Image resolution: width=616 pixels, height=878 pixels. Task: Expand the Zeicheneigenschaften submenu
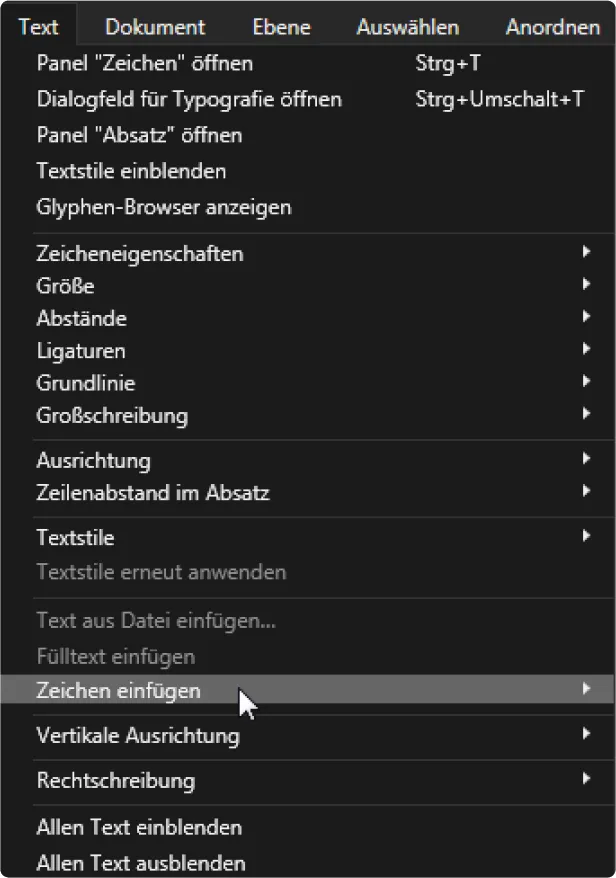[140, 254]
